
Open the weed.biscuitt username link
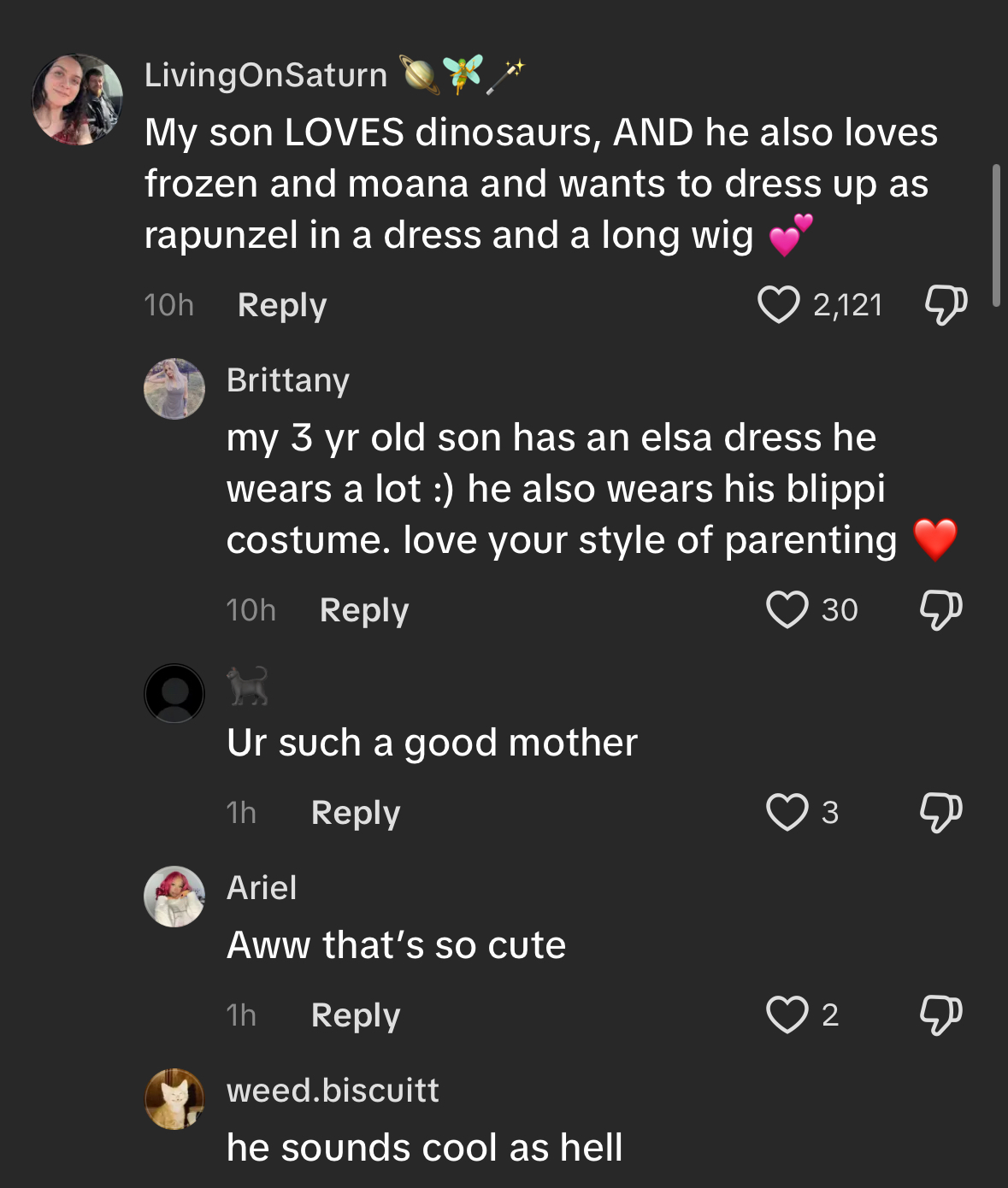click(333, 1091)
